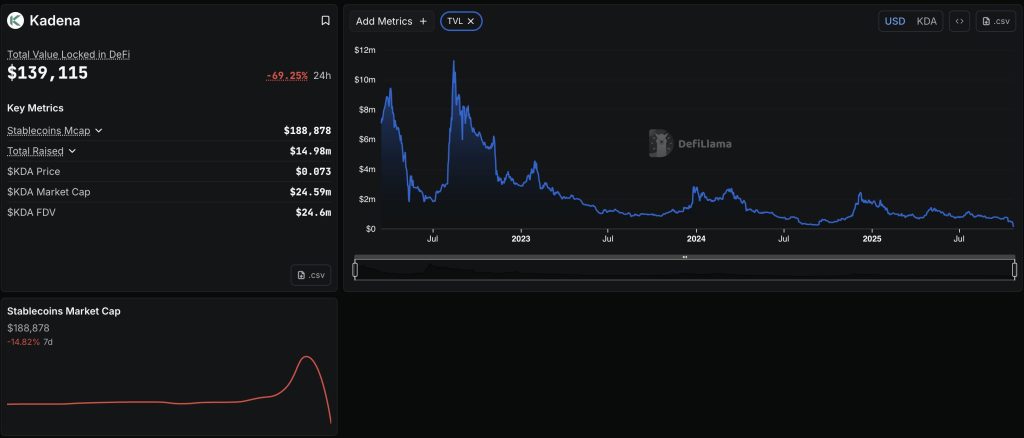Click the Kadena logo icon

click(x=15, y=21)
